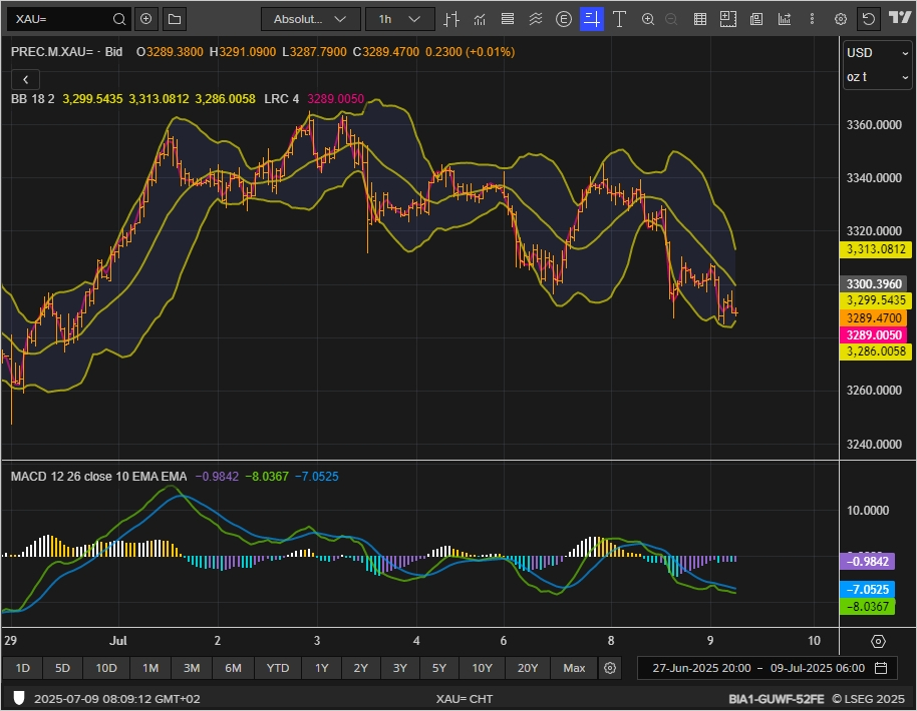
Task: Open the folder icon in the toolbar
Action: [x=174, y=19]
